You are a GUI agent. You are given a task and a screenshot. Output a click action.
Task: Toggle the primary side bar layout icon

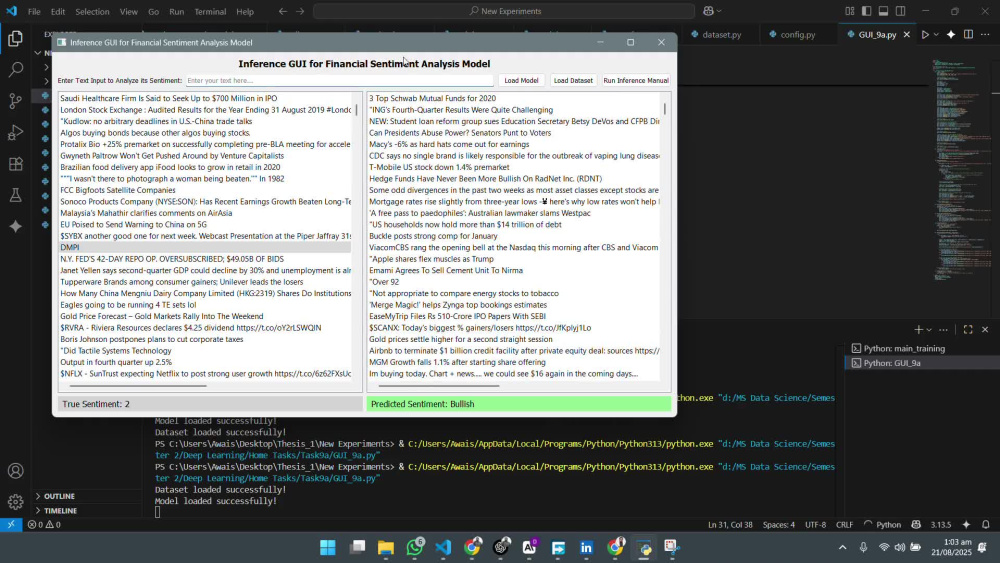click(867, 11)
